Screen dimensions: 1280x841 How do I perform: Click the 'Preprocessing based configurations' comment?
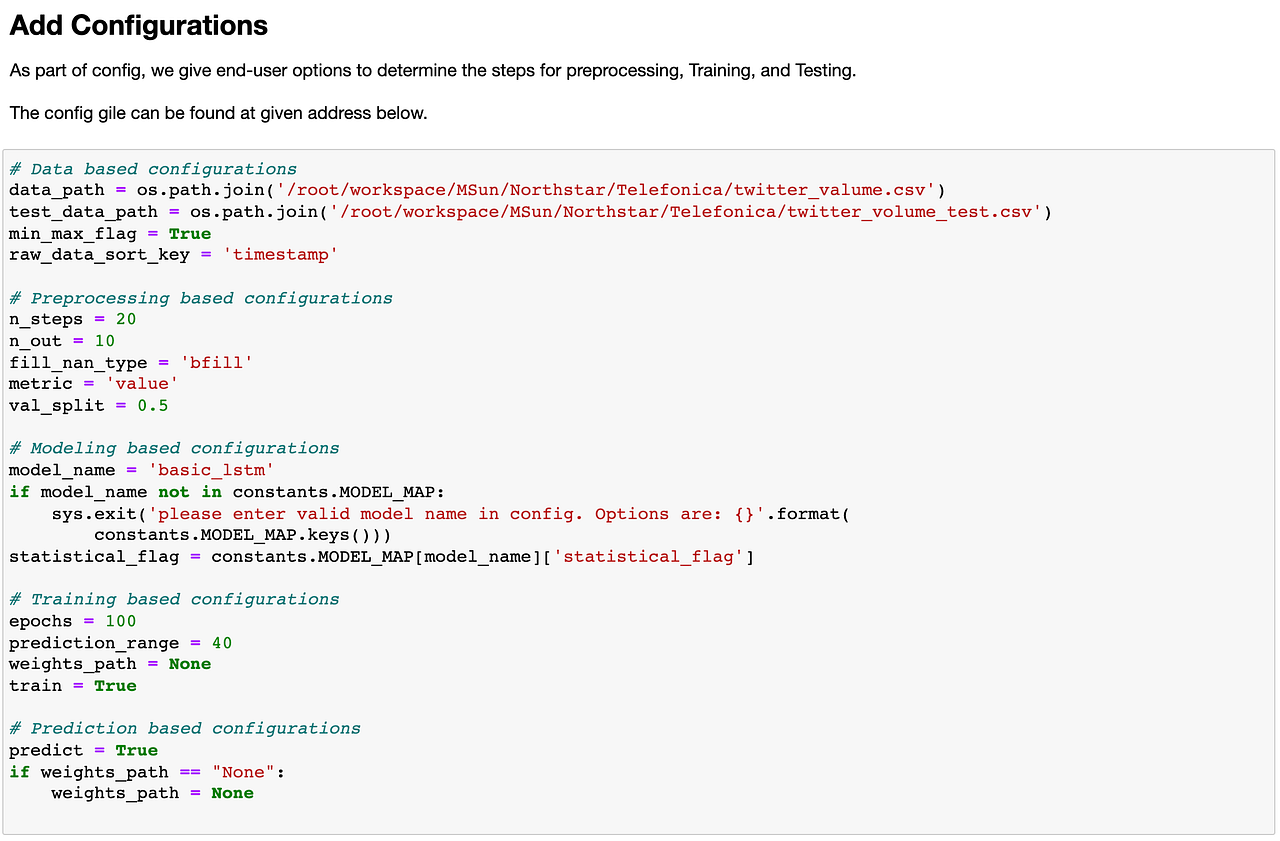click(200, 297)
